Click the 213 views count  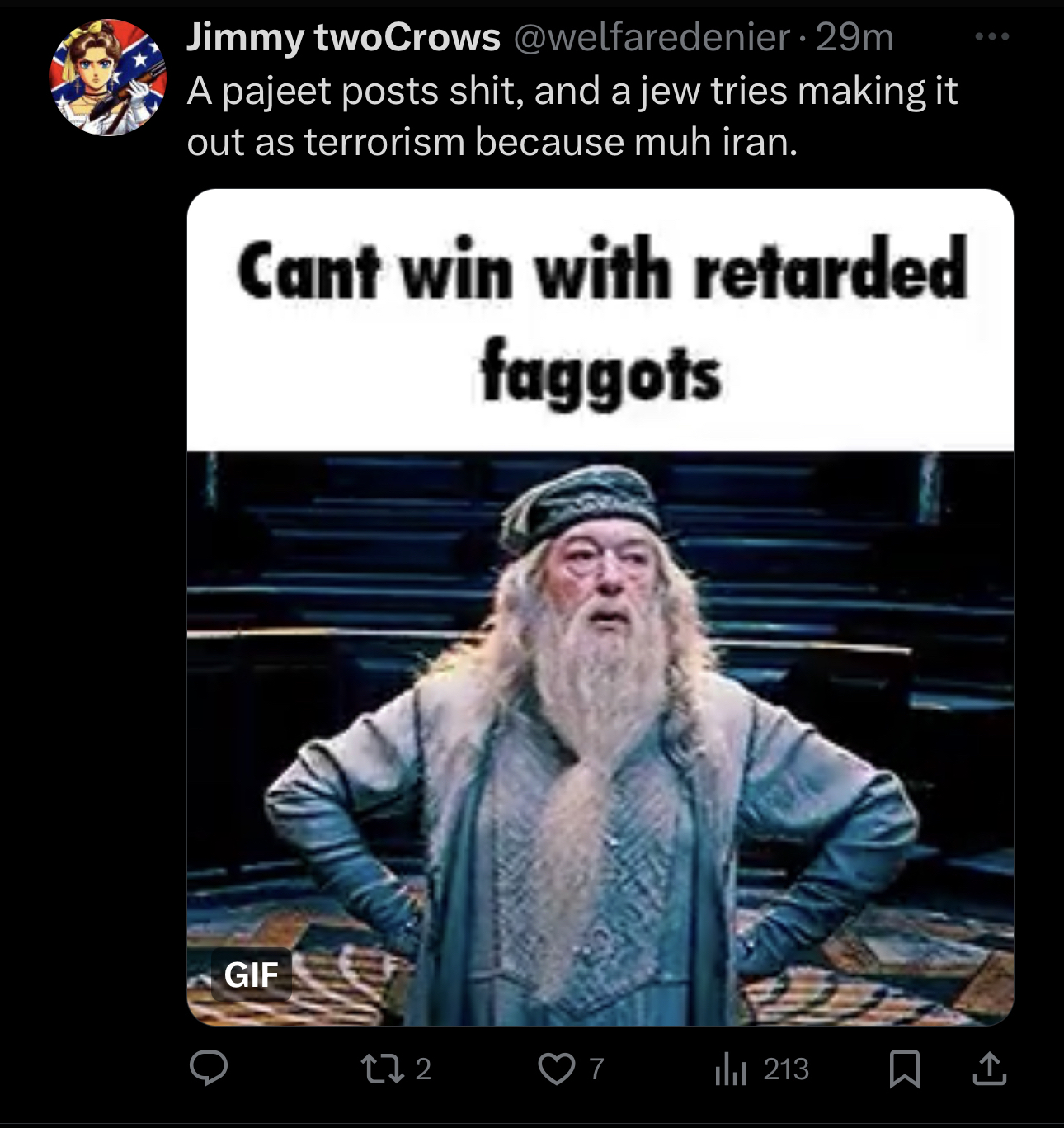[x=786, y=1069]
